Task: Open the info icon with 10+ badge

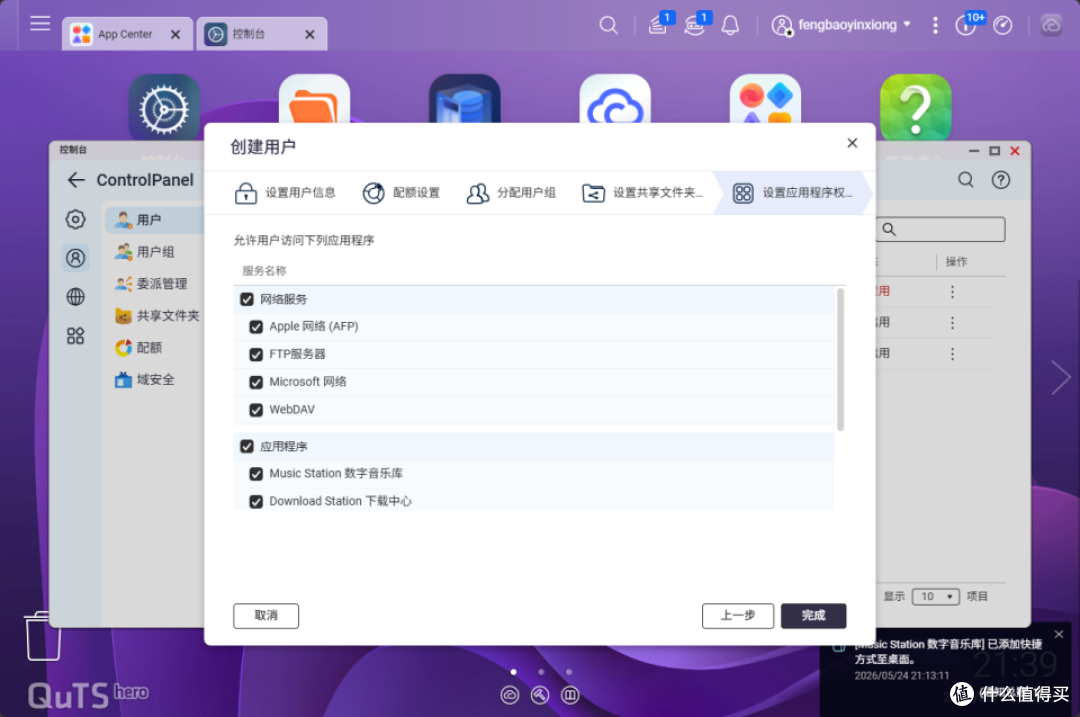Action: click(x=967, y=25)
